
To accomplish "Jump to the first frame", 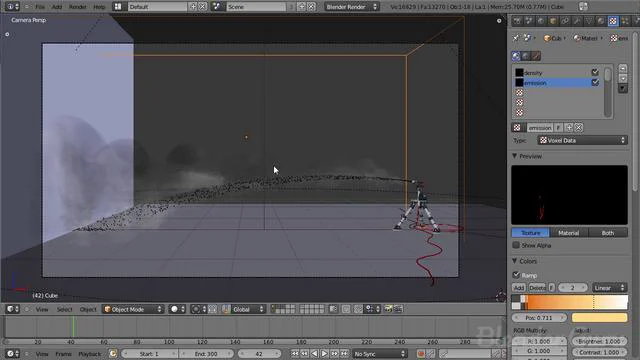I will click(295, 353).
